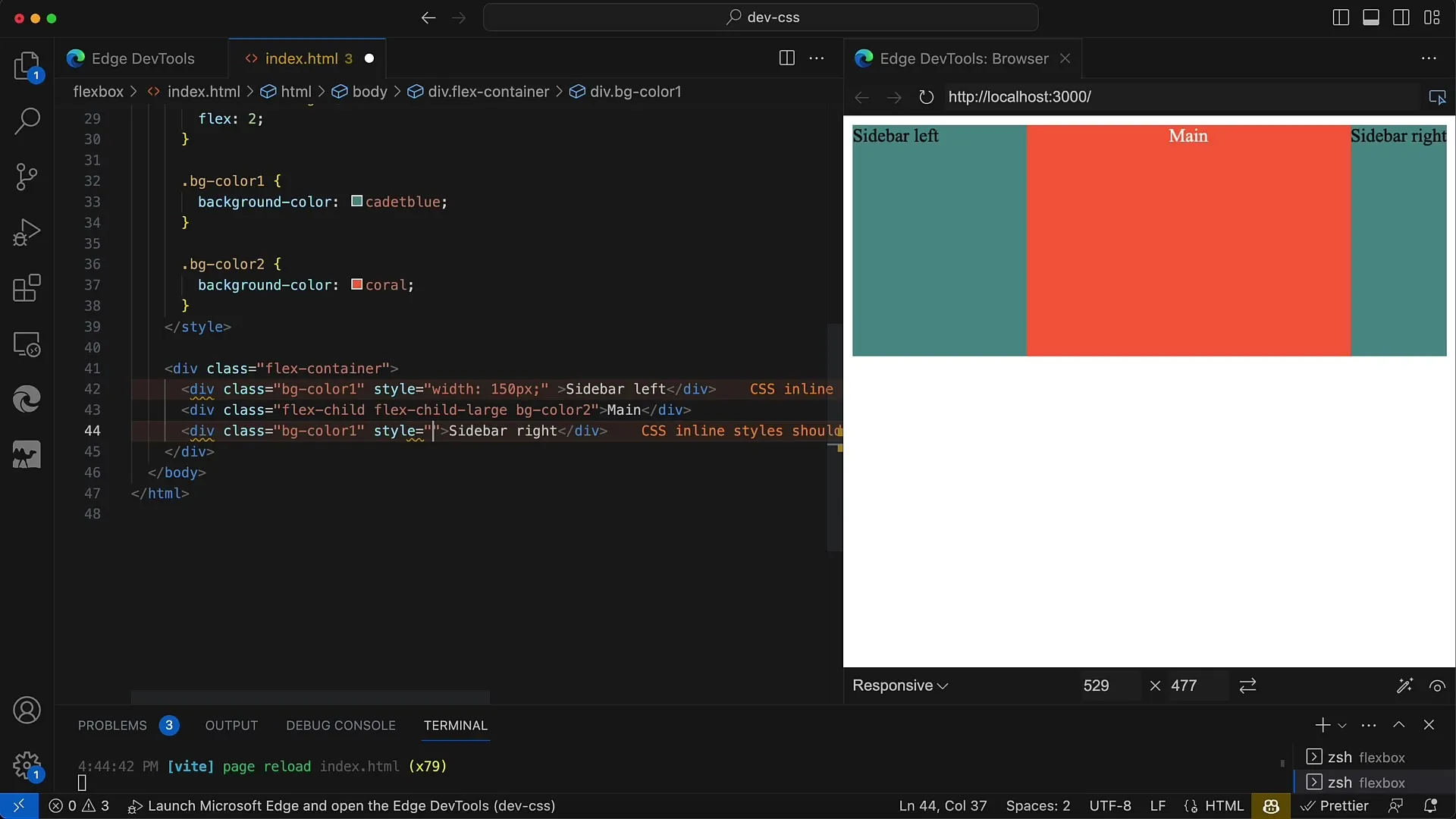Open more actions for the browser panel
This screenshot has width=1456, height=819.
[x=1429, y=58]
